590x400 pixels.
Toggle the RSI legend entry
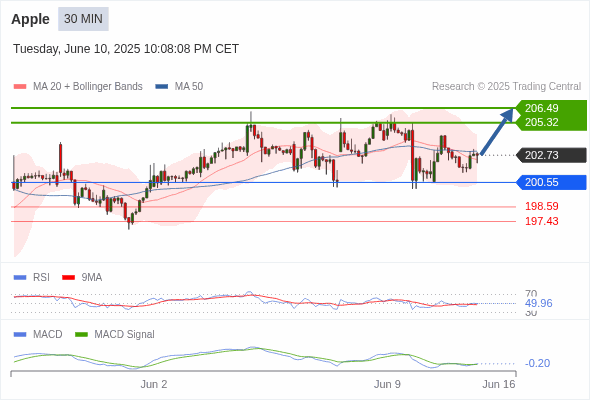pos(31,277)
